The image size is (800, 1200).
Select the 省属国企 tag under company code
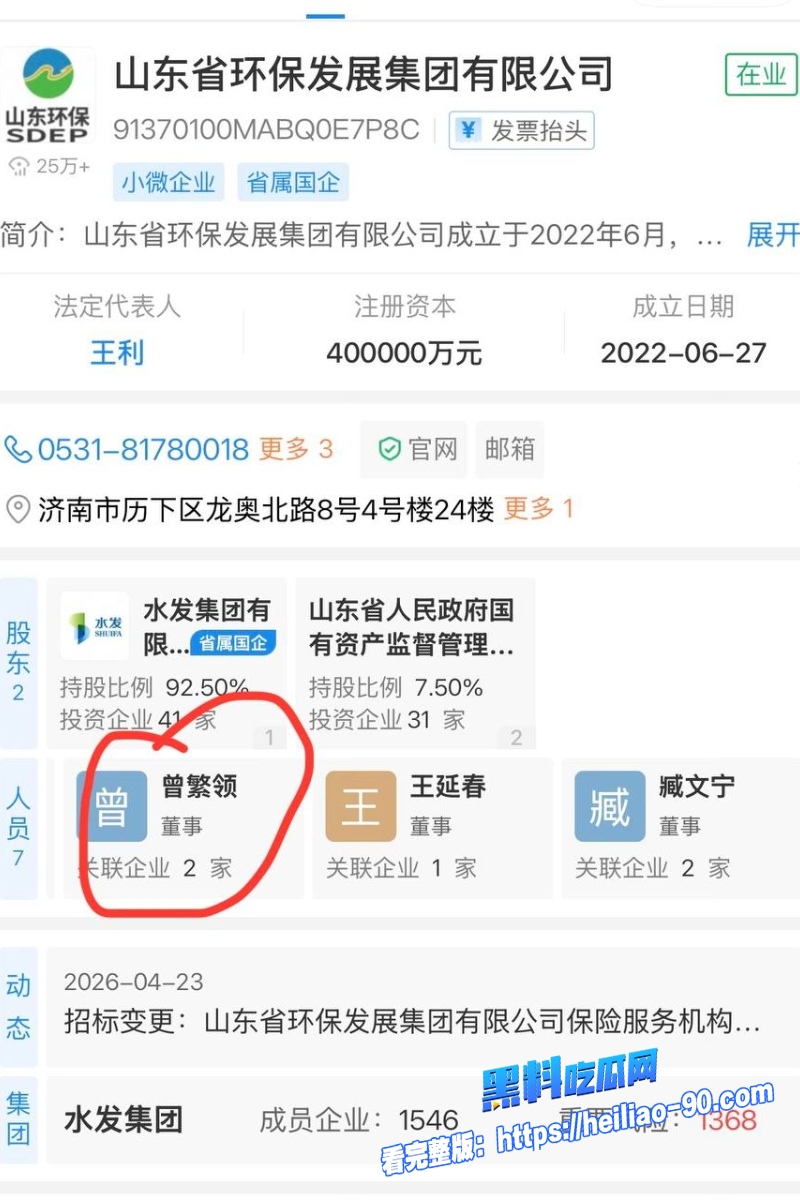[293, 183]
